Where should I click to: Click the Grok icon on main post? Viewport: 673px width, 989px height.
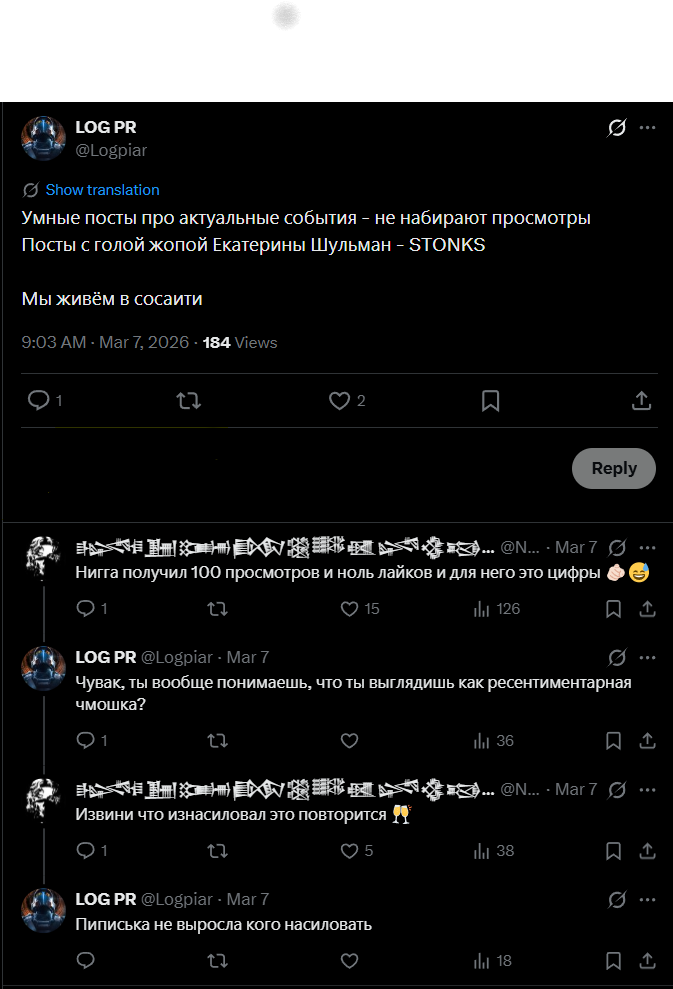point(617,128)
